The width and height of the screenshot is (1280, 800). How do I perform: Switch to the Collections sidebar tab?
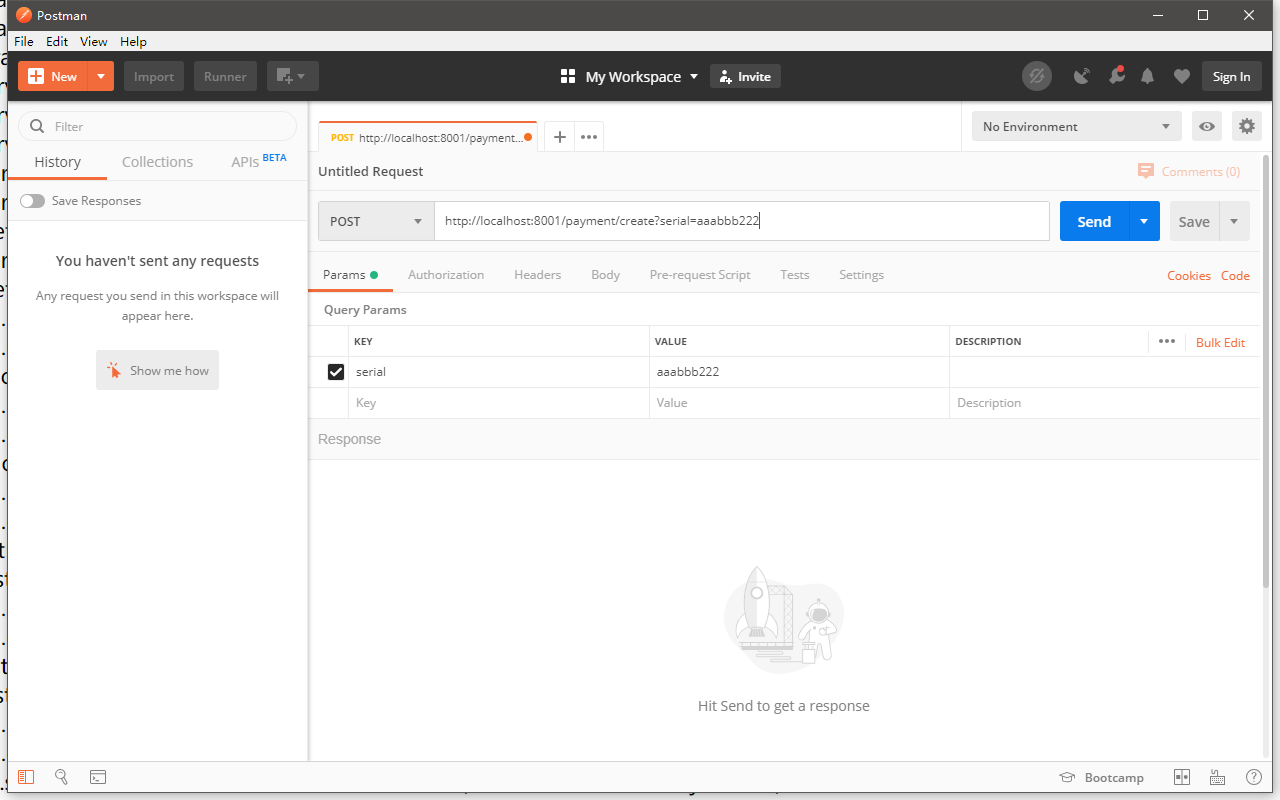pos(157,162)
